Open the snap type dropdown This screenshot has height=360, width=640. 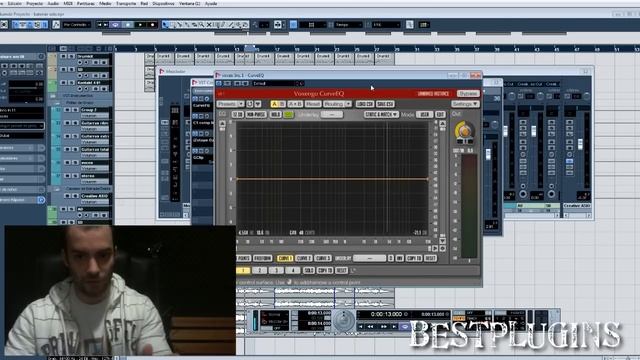click(313, 25)
